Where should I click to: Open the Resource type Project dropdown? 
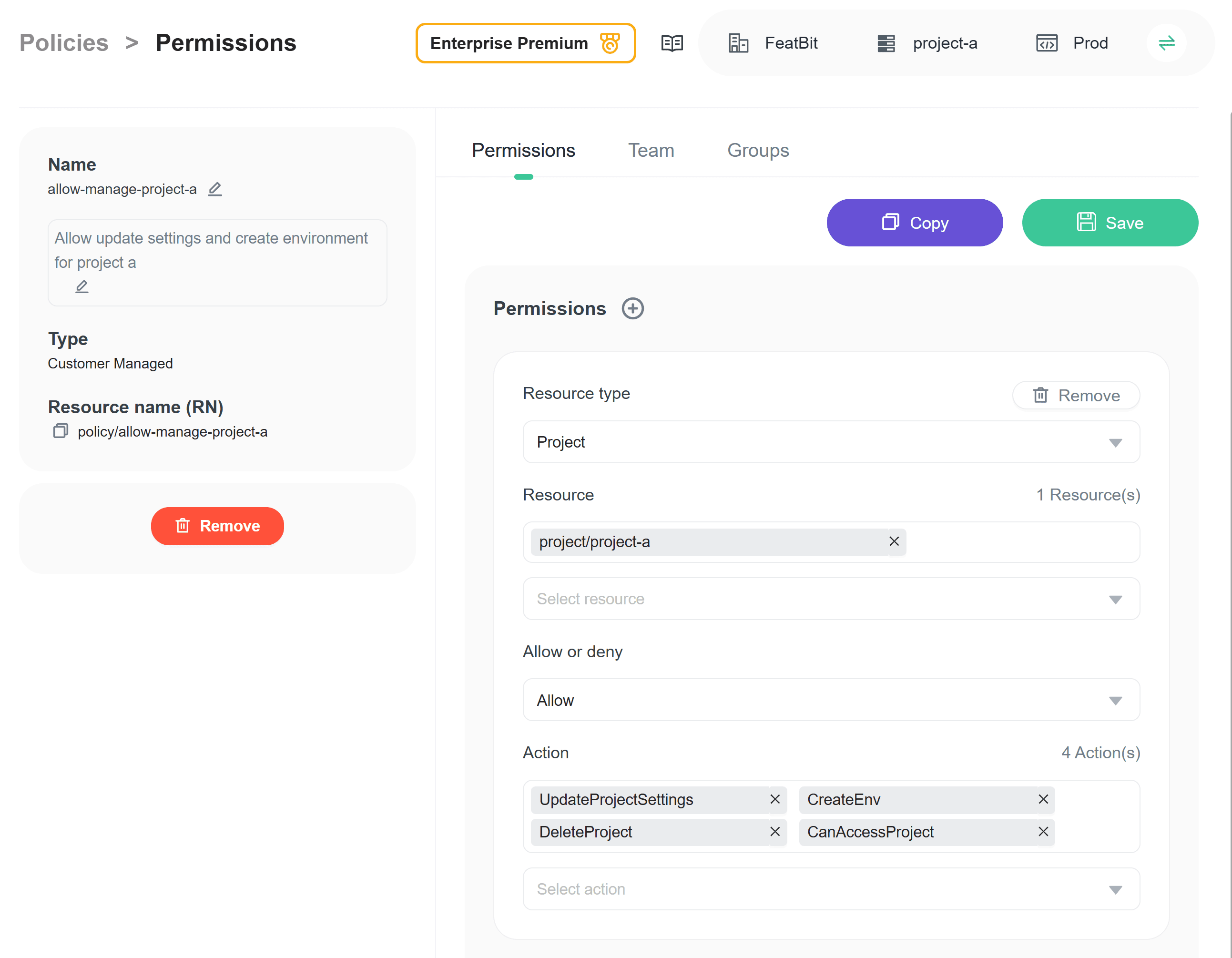[831, 442]
